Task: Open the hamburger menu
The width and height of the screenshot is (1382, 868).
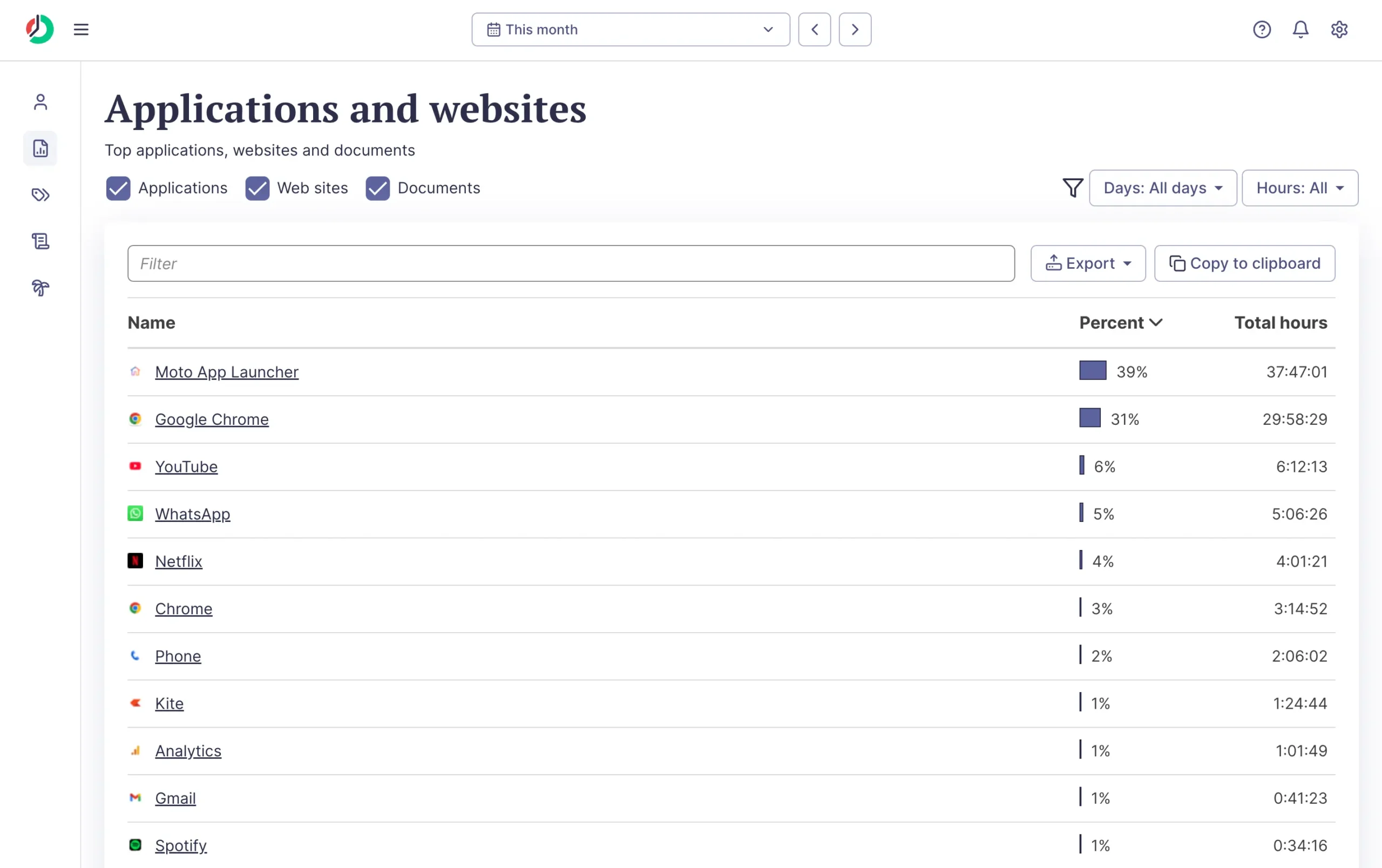Action: point(81,29)
